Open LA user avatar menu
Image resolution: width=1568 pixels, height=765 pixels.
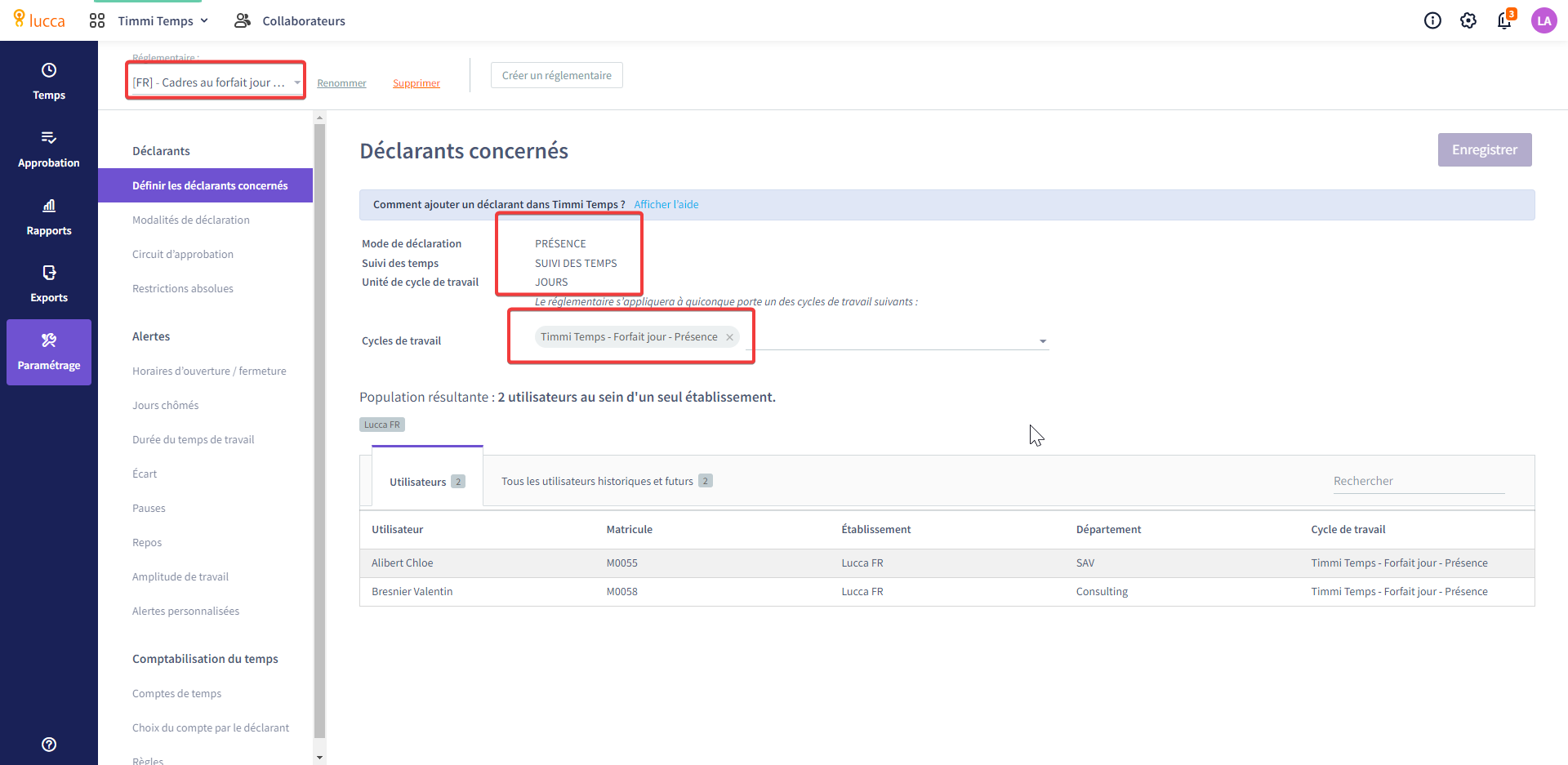point(1543,20)
